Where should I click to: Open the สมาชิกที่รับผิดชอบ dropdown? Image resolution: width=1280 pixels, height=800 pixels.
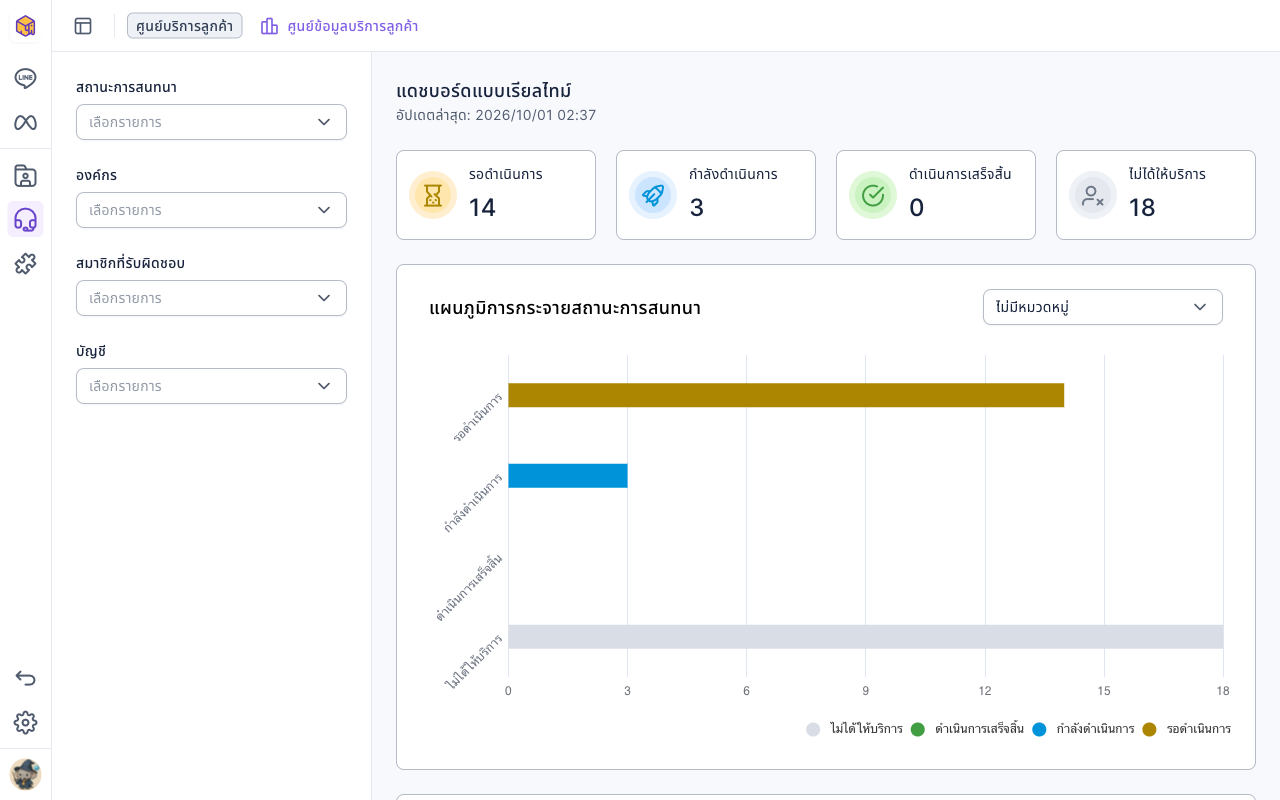211,298
